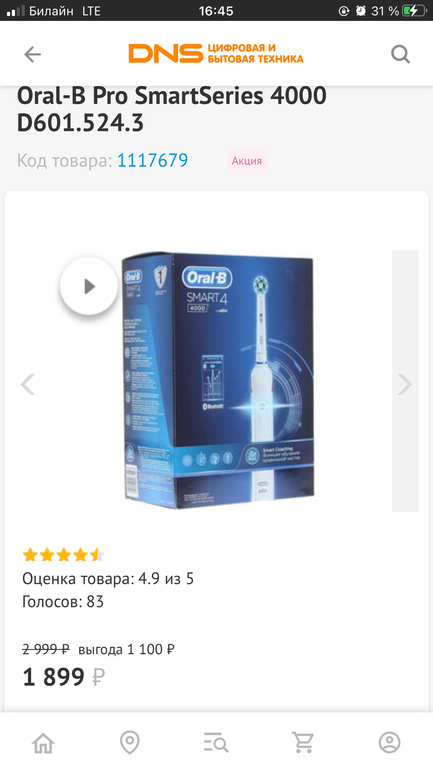Image resolution: width=433 pixels, height=770 pixels.
Task: Tap the battery indicator in status bar
Action: (412, 11)
